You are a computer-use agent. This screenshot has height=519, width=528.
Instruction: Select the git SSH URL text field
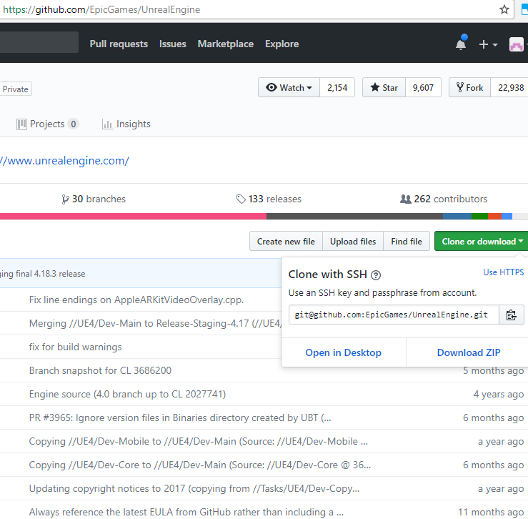394,315
